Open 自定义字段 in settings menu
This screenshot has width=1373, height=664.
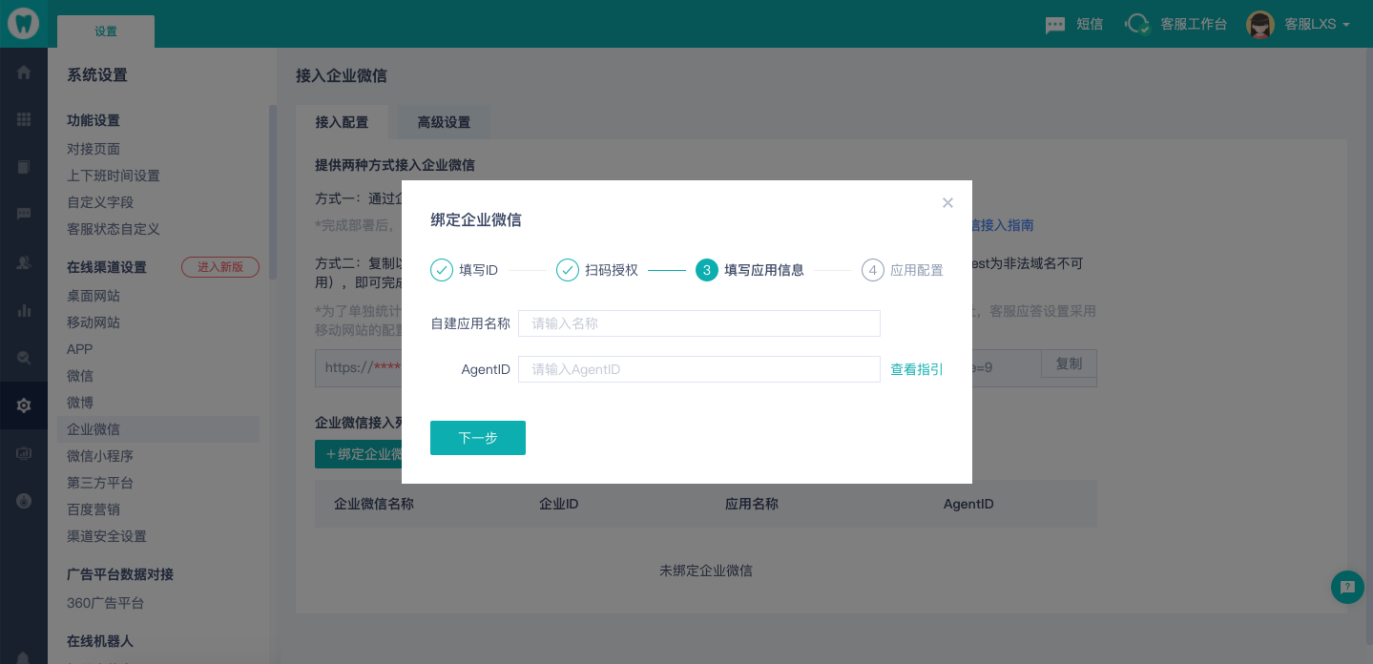tap(100, 202)
